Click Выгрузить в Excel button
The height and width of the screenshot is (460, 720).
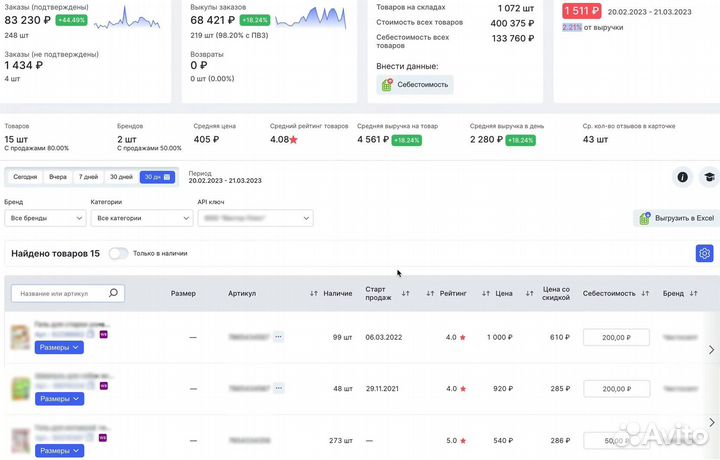click(x=675, y=218)
